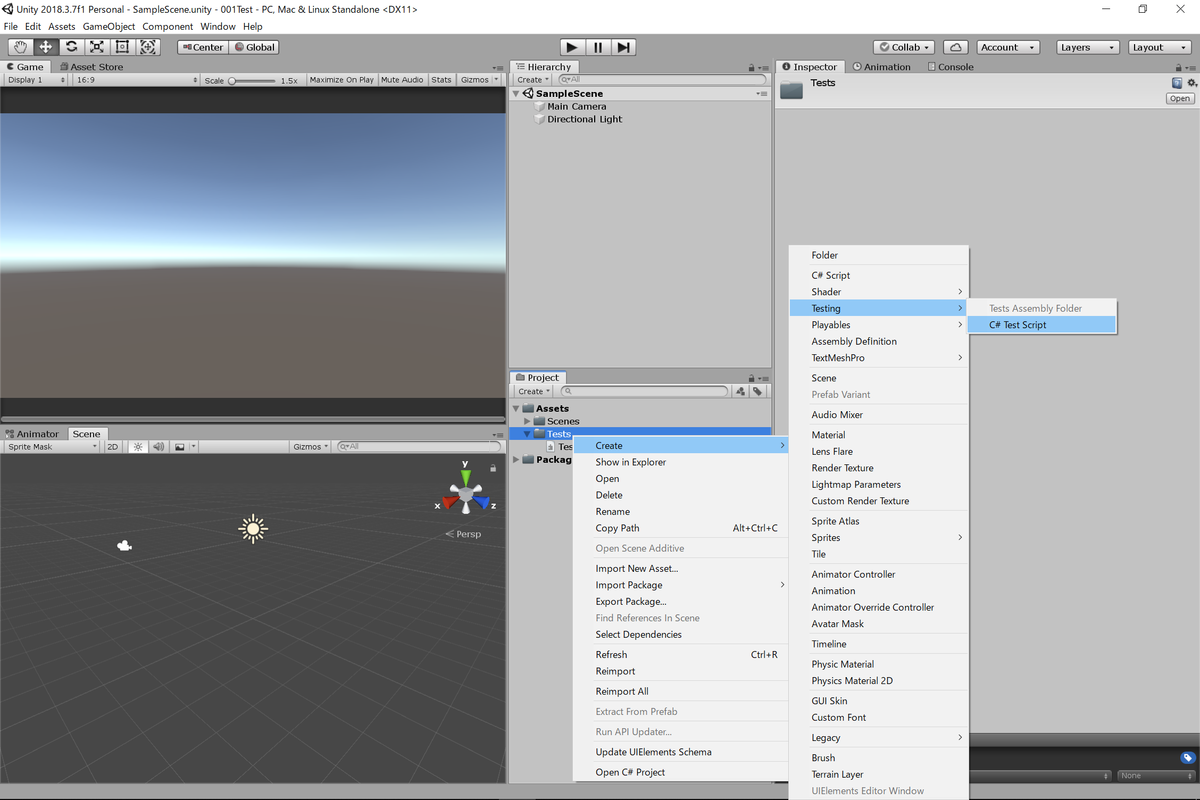Open the cloud services icon button
This screenshot has width=1200, height=800.
[955, 47]
